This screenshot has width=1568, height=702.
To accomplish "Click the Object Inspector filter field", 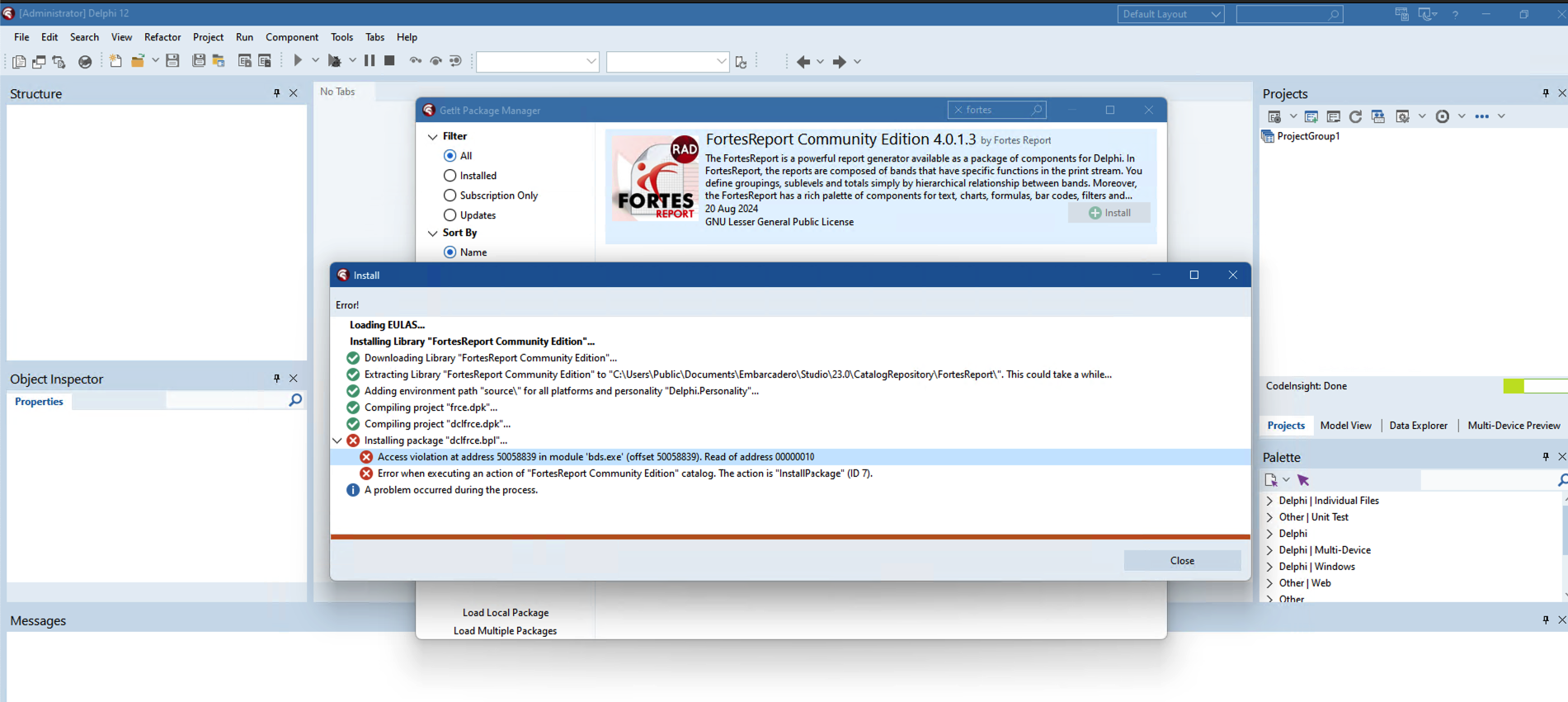I will coord(226,400).
